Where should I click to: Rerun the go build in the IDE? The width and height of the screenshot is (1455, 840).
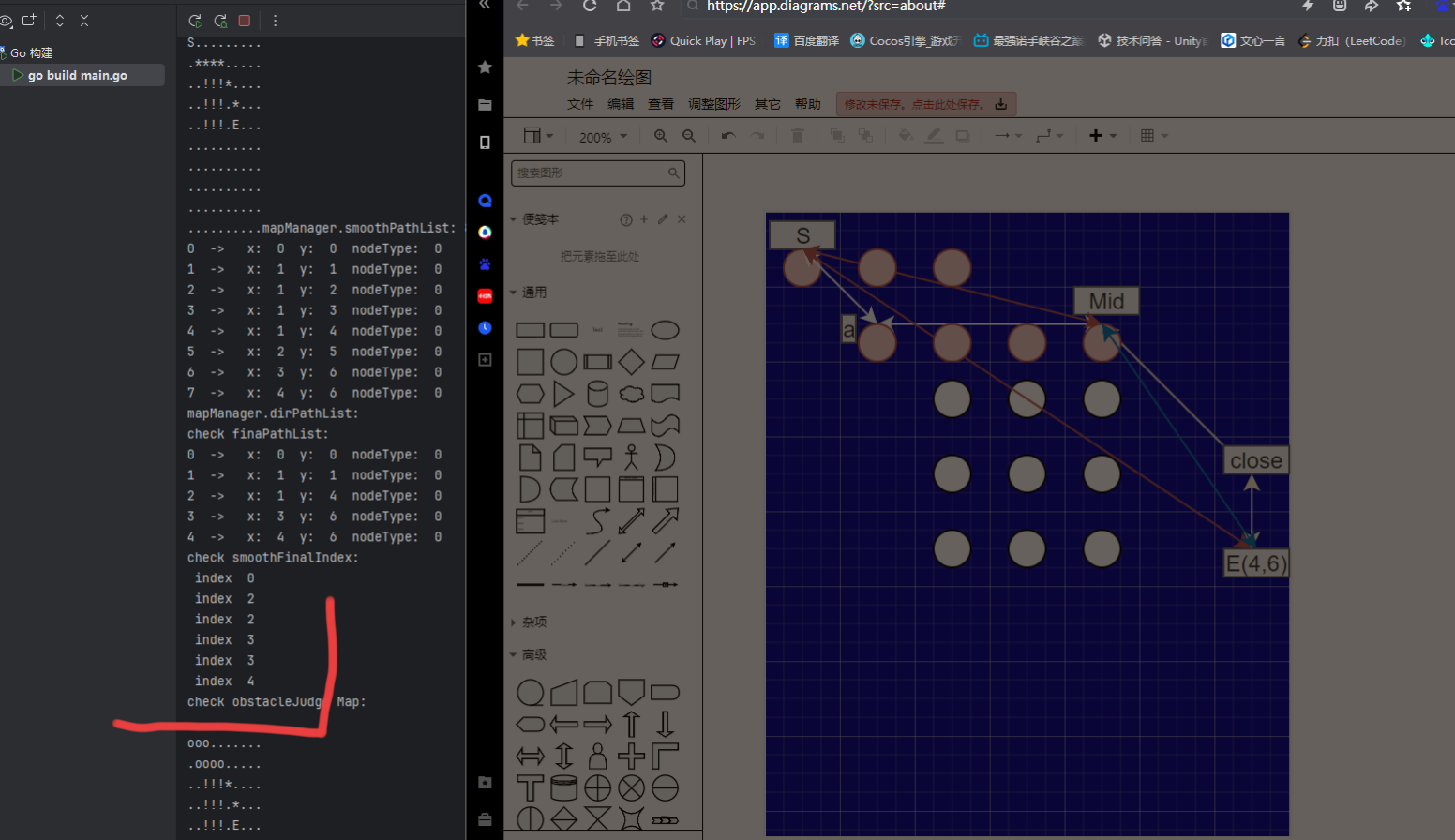(x=195, y=21)
